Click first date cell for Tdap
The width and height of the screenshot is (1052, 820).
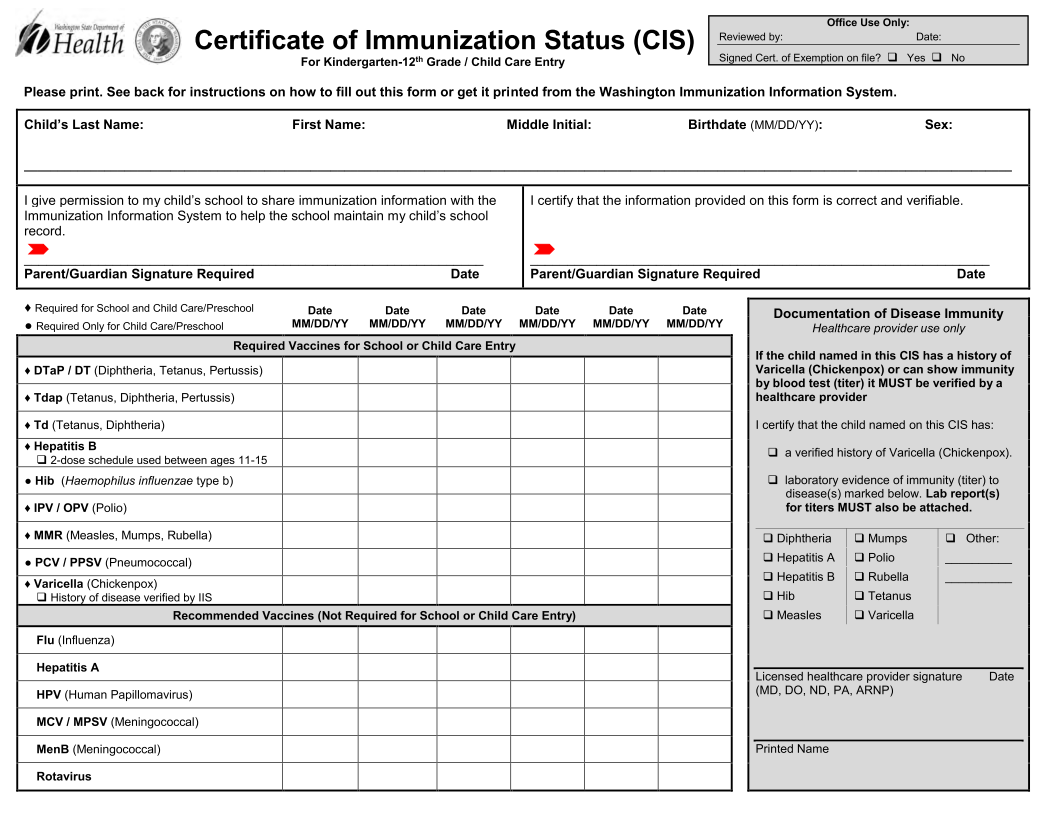point(320,397)
